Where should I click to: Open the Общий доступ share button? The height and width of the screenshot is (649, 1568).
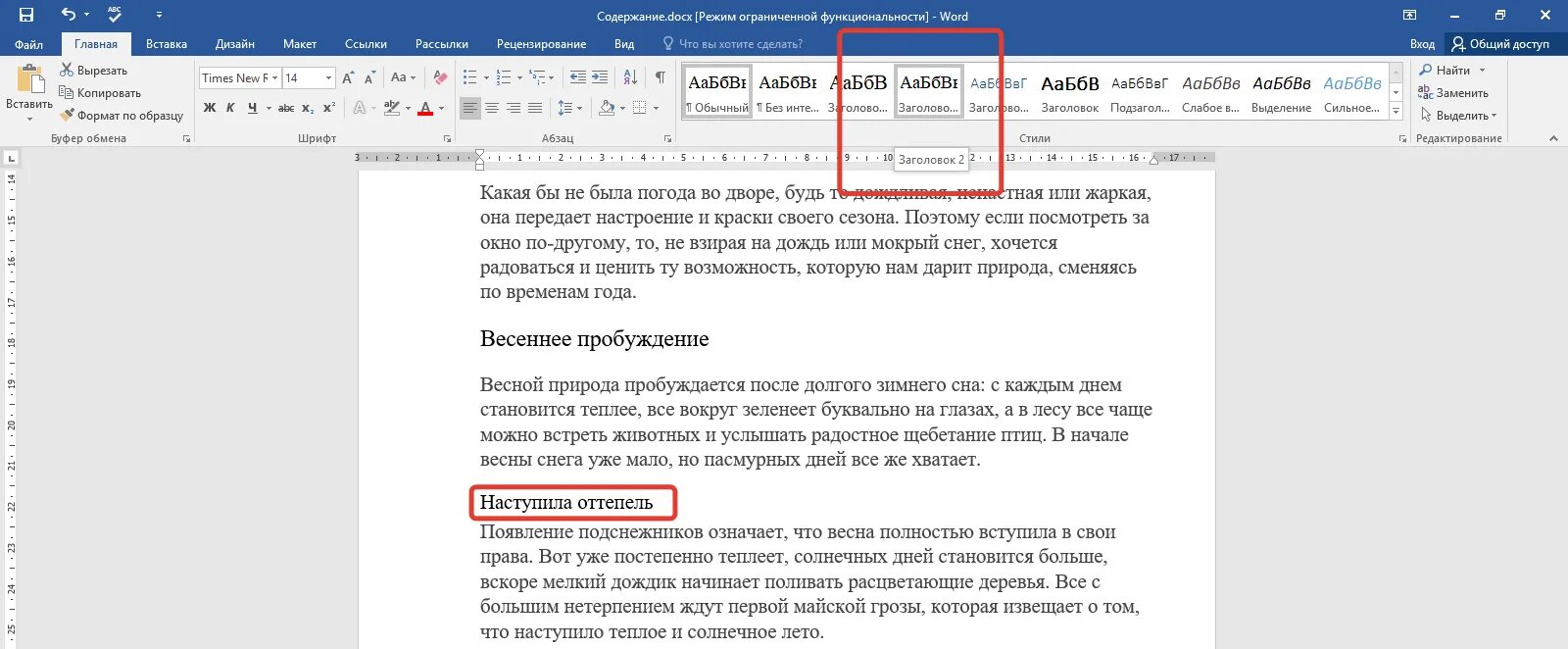[1501, 44]
